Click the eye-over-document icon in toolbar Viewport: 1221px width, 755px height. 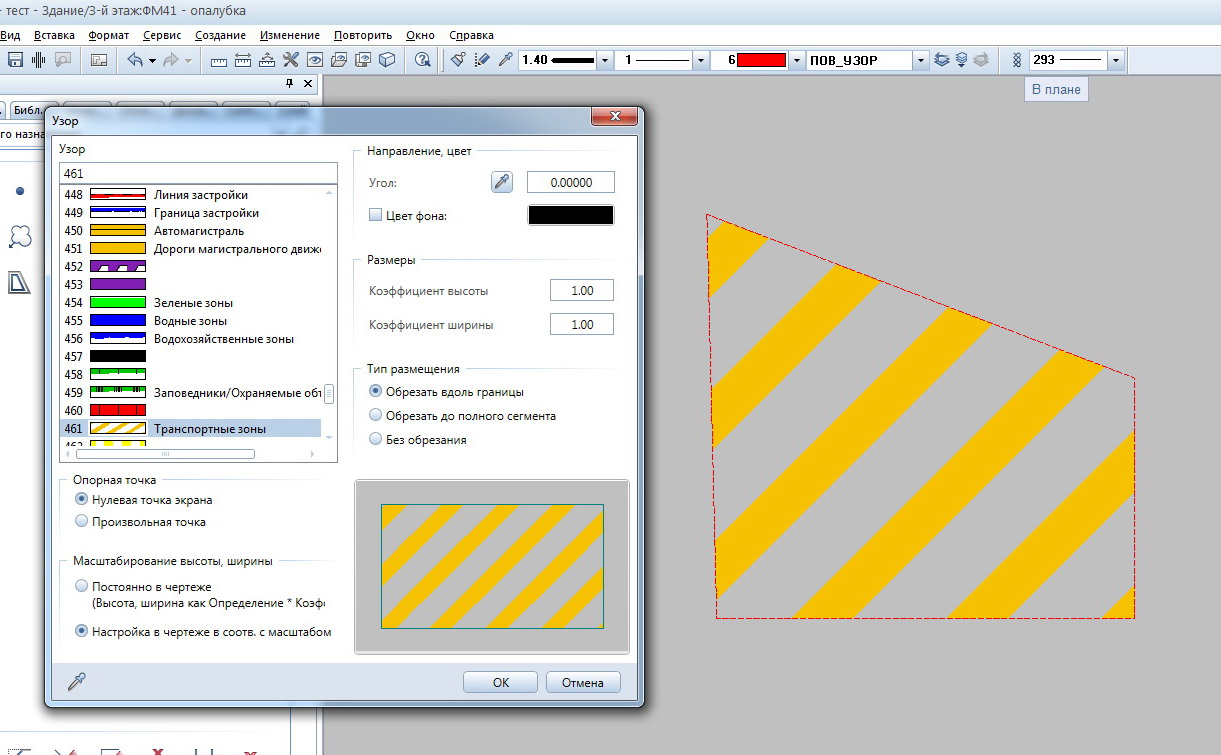(x=363, y=59)
